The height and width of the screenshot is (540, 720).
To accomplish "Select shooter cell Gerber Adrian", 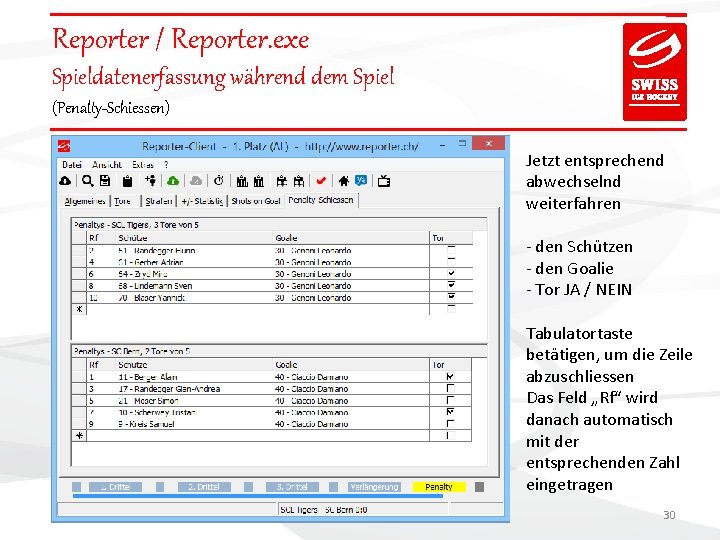I will [x=194, y=262].
